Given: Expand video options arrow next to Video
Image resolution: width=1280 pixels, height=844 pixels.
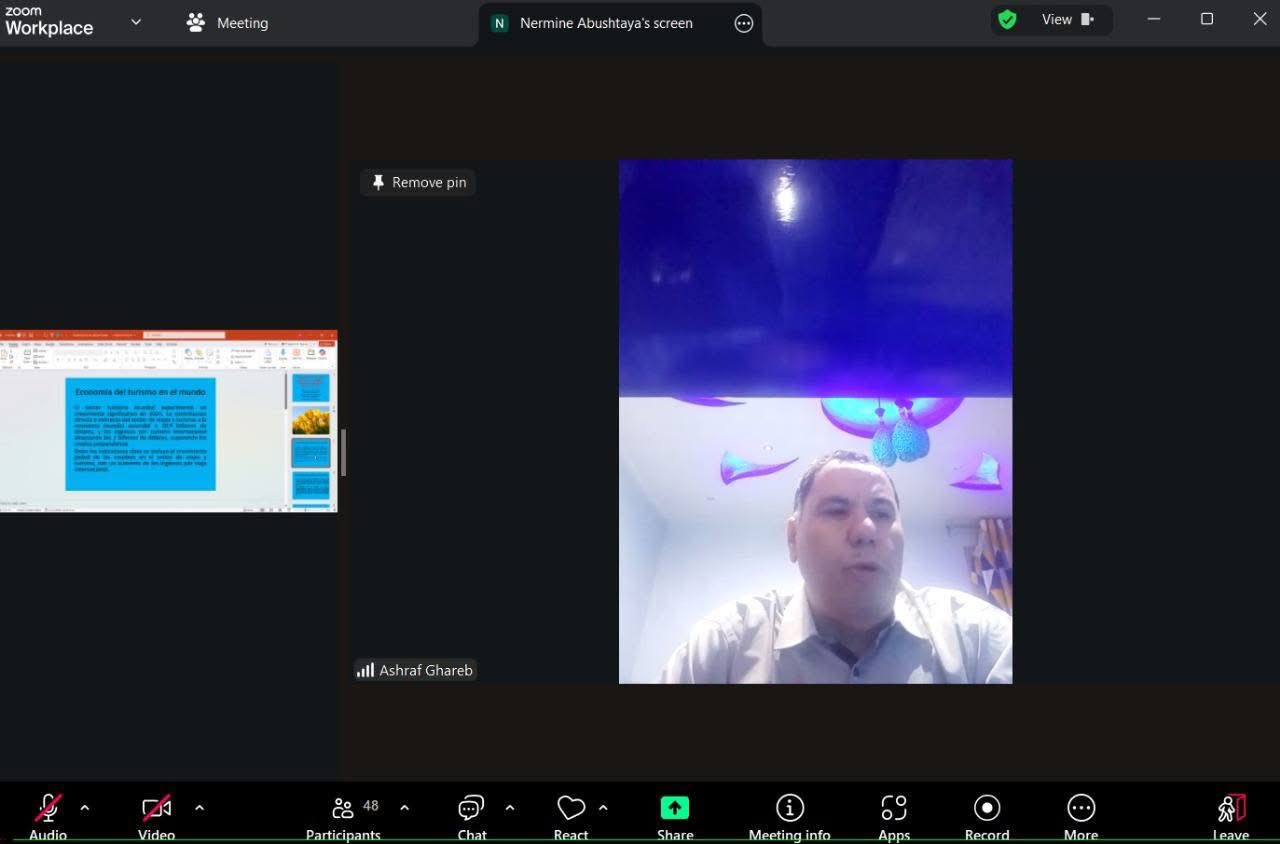Looking at the screenshot, I should pyautogui.click(x=199, y=808).
